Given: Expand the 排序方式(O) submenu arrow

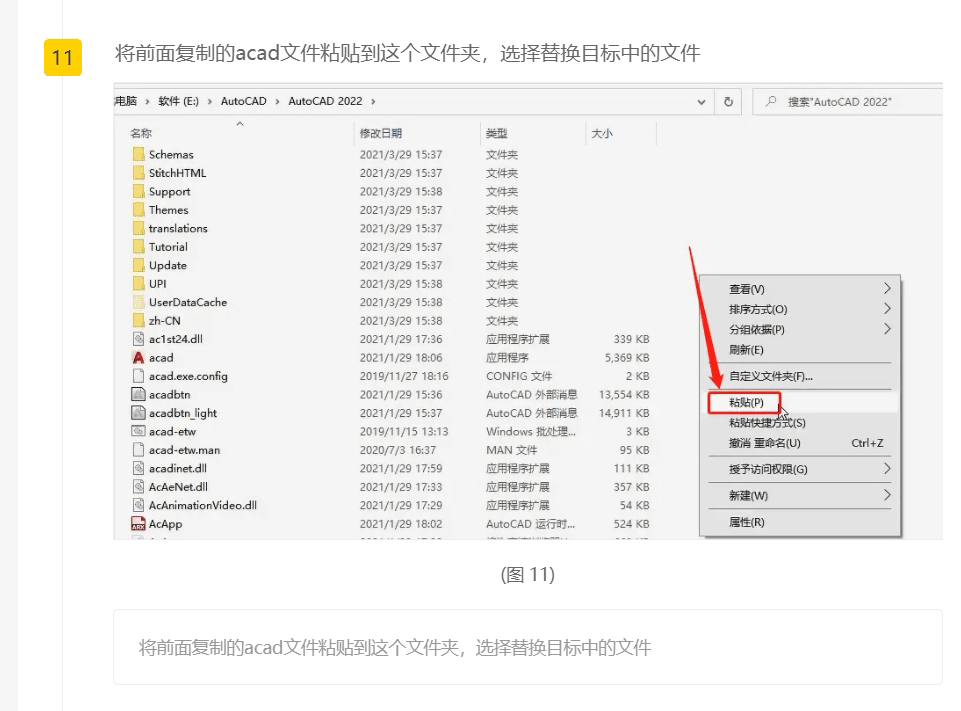Looking at the screenshot, I should coord(886,309).
